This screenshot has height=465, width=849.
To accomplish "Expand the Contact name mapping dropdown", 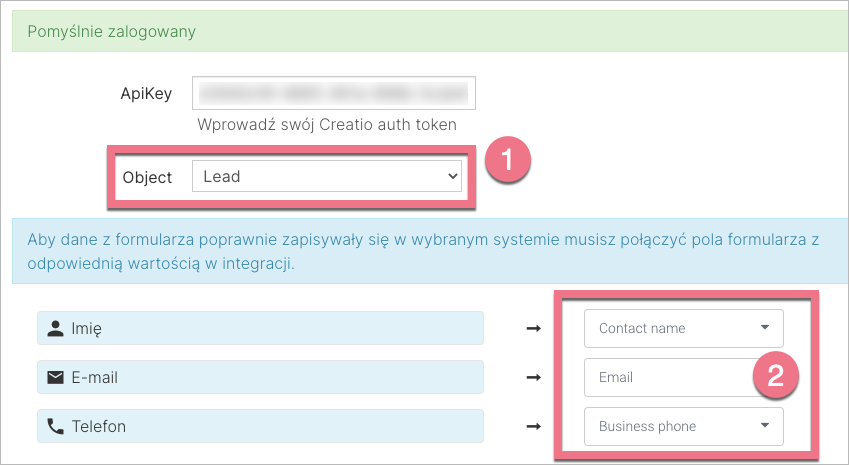I will pos(683,328).
